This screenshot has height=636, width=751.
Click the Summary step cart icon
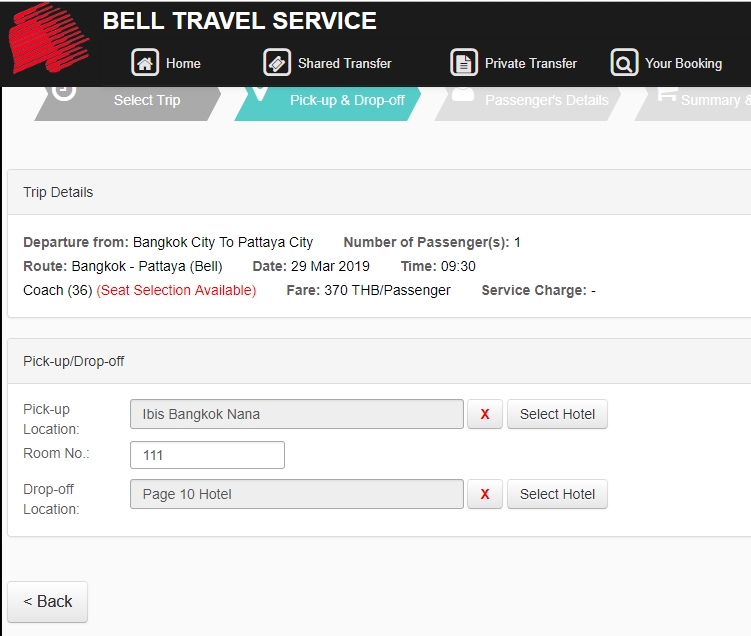[666, 95]
